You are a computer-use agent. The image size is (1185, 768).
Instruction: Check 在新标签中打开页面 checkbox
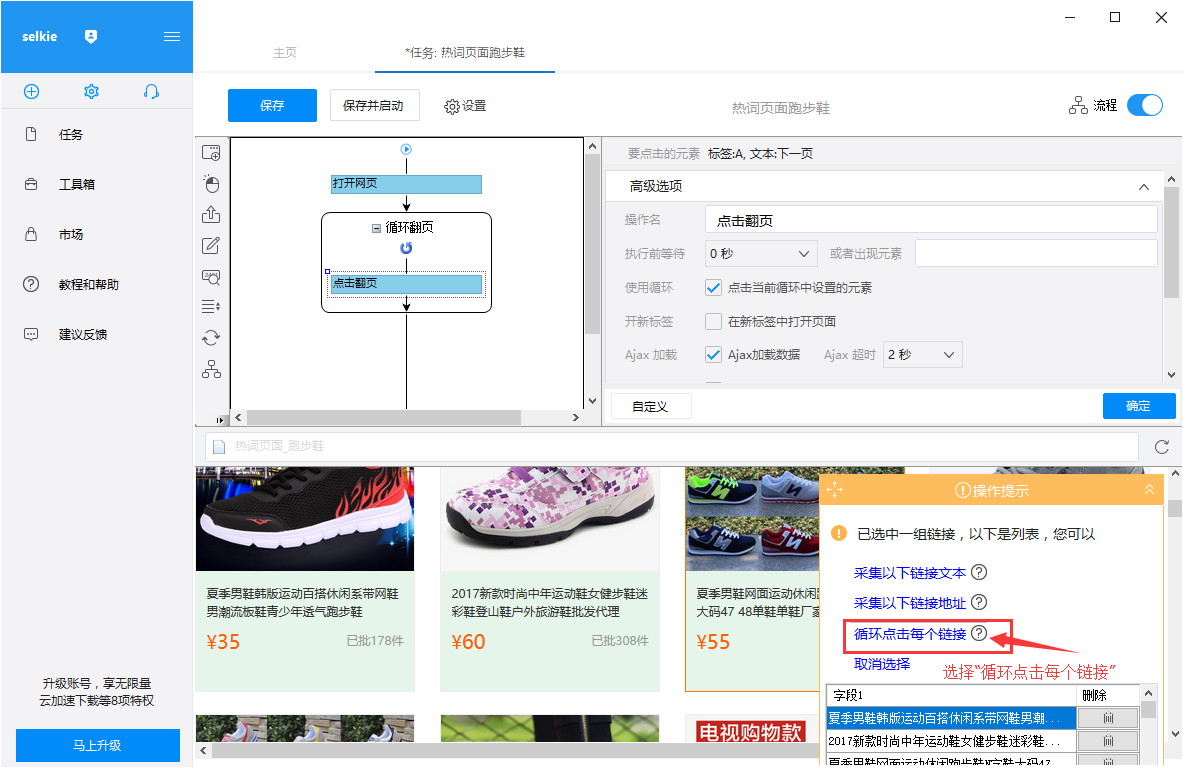[713, 321]
